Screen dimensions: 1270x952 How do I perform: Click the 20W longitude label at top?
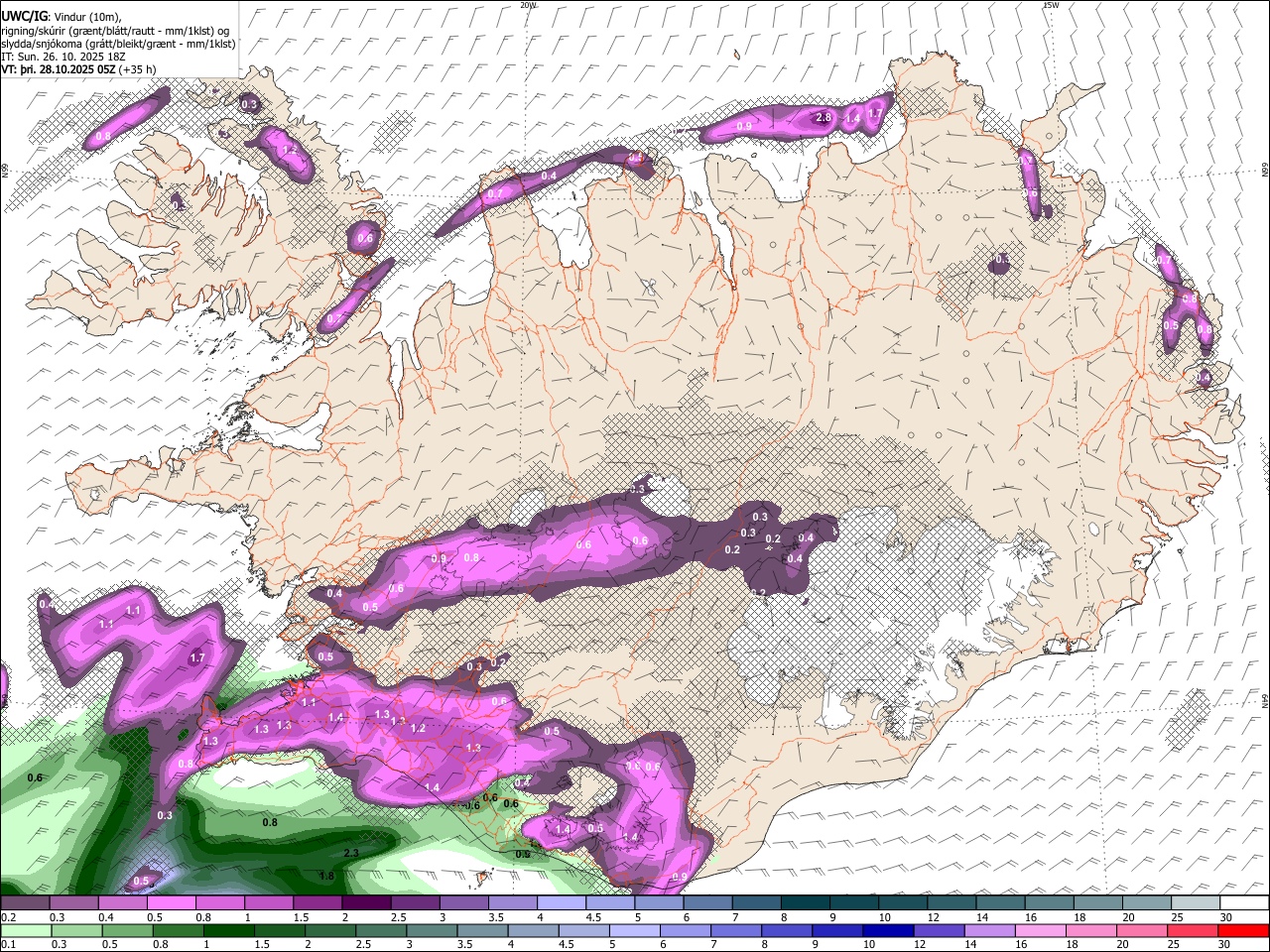coord(528,5)
